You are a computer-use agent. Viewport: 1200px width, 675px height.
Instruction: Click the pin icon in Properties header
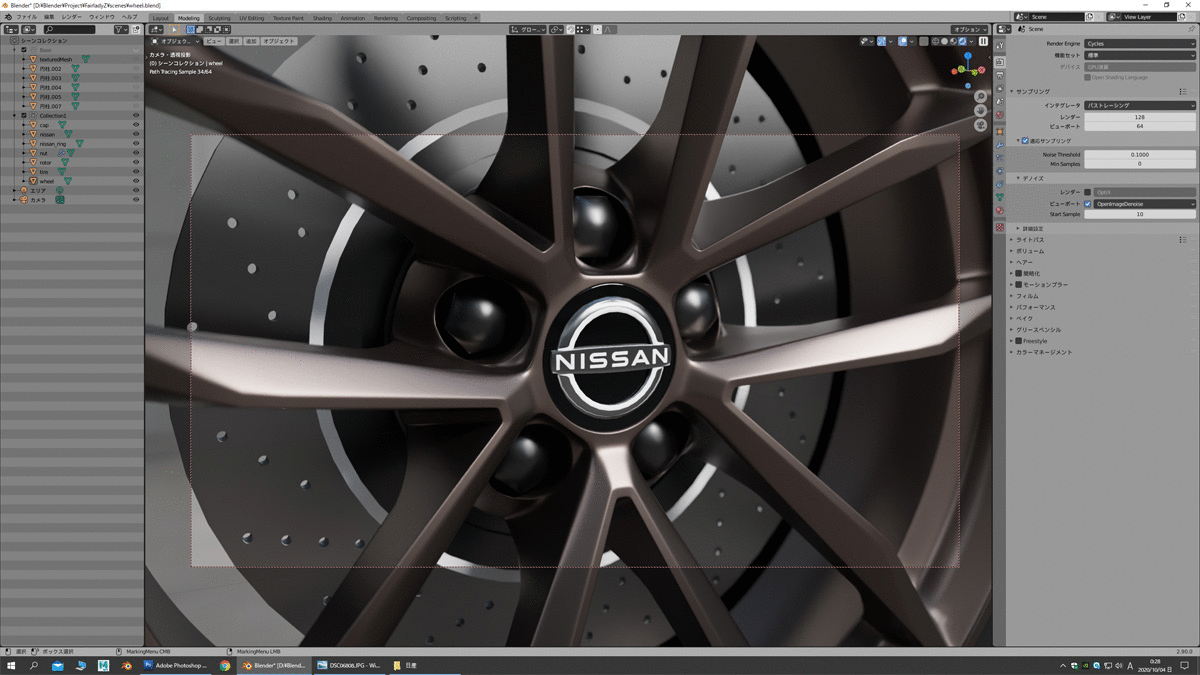[1191, 30]
